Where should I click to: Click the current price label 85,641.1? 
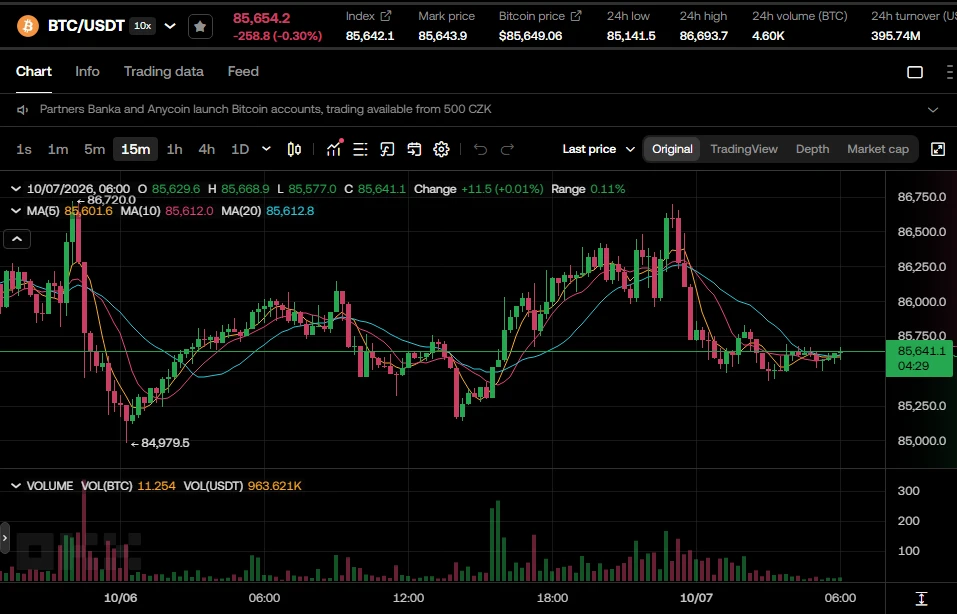(x=921, y=358)
